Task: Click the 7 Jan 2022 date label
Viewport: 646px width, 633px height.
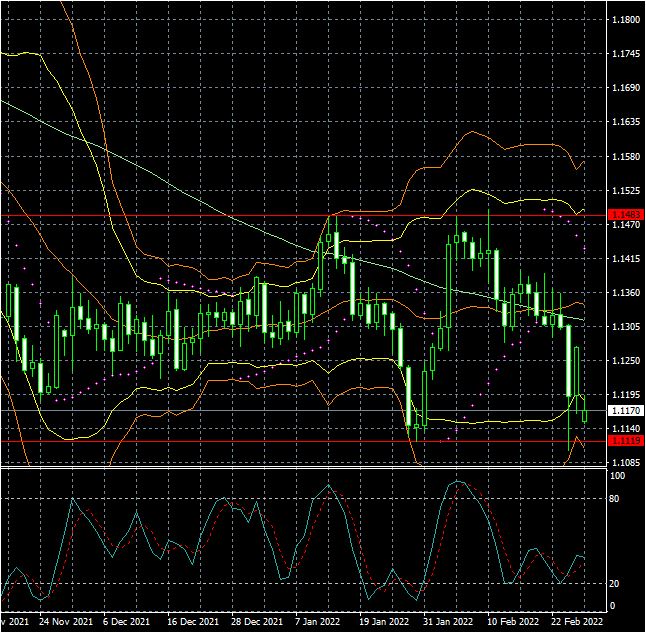Action: (x=318, y=621)
